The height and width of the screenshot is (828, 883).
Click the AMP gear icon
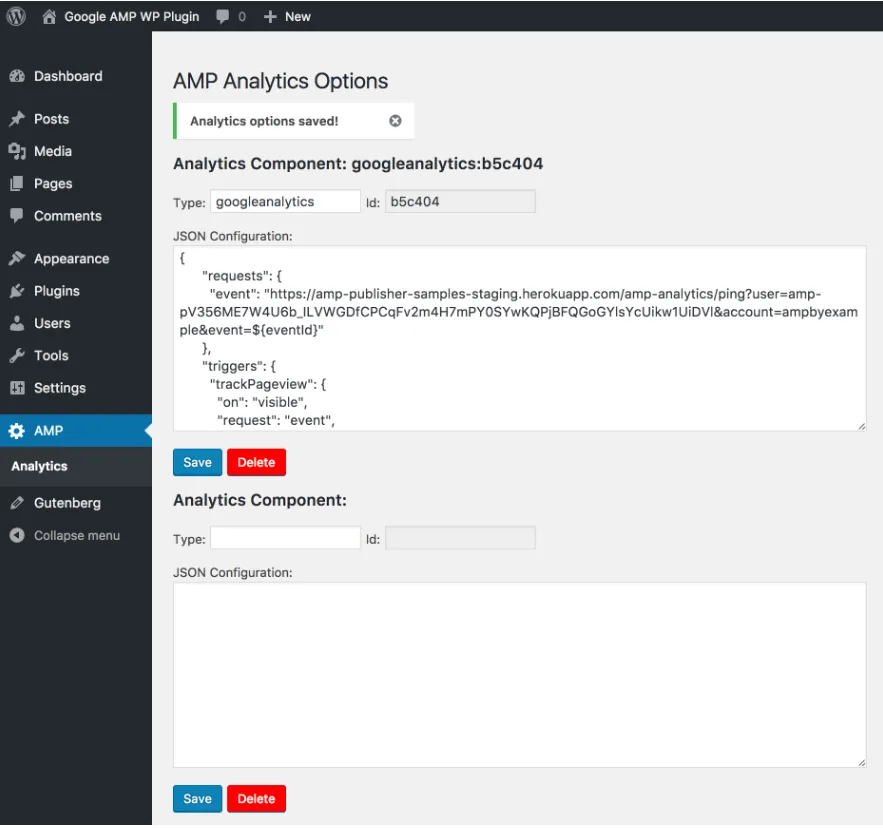17,431
